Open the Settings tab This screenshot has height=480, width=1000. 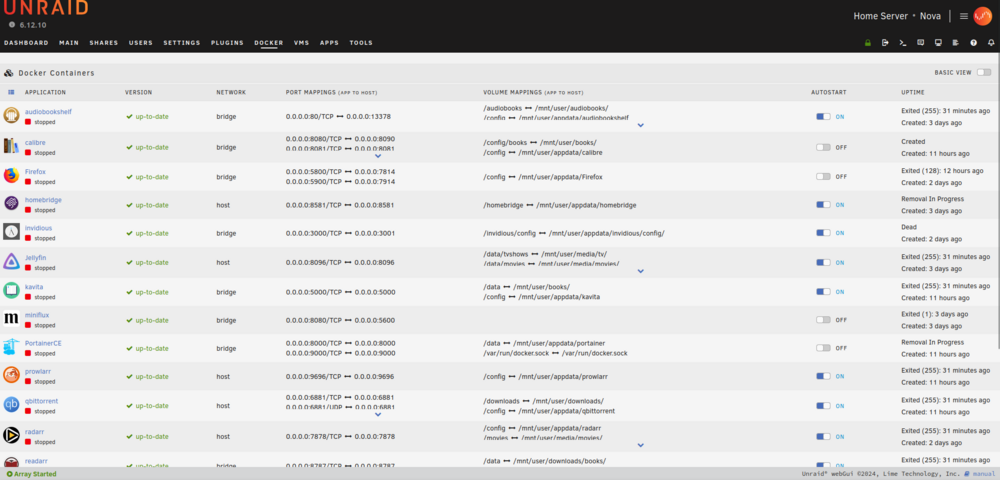click(x=182, y=43)
